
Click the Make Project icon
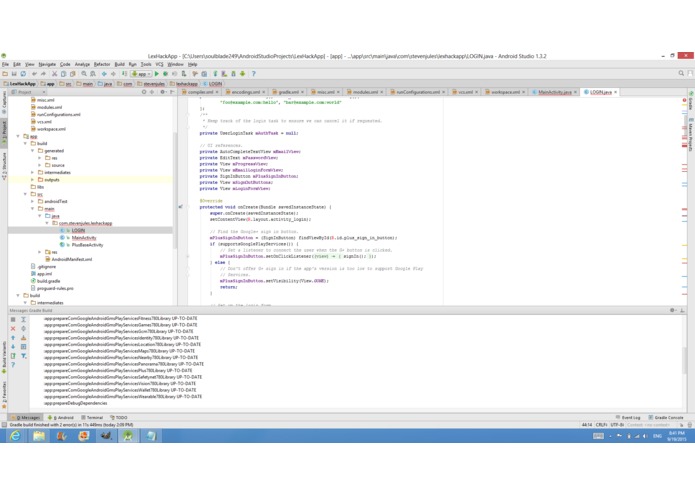click(125, 74)
